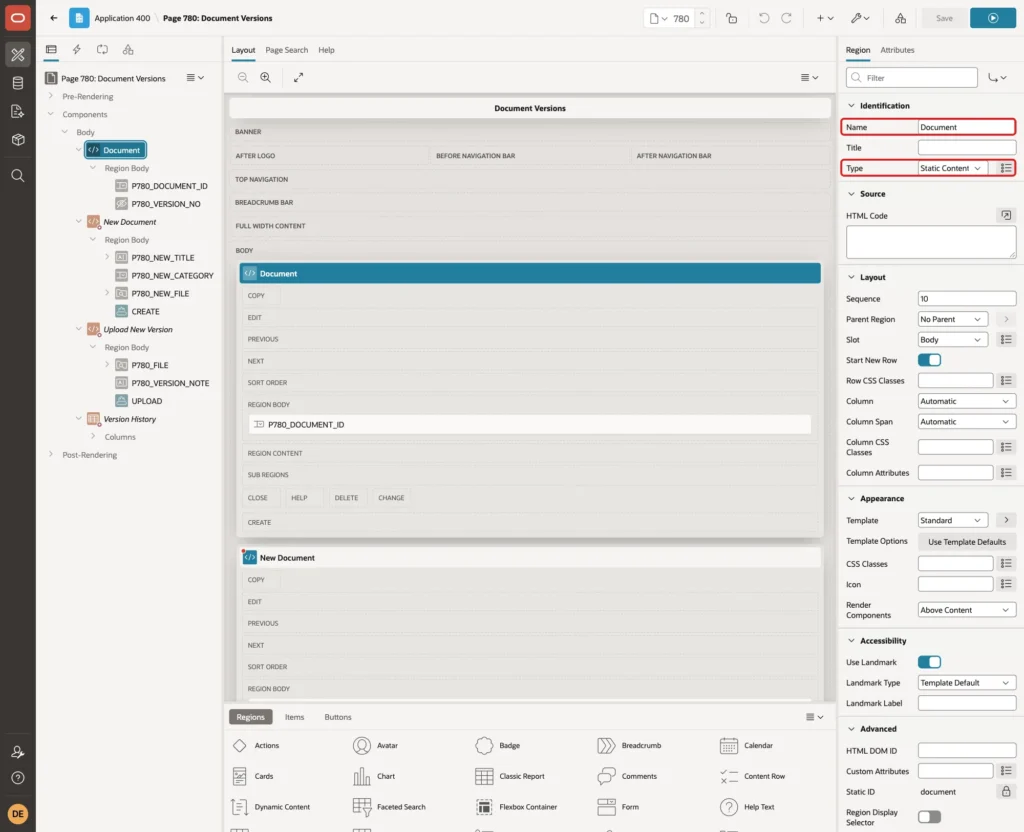Add a Chart region from gallery

click(374, 776)
